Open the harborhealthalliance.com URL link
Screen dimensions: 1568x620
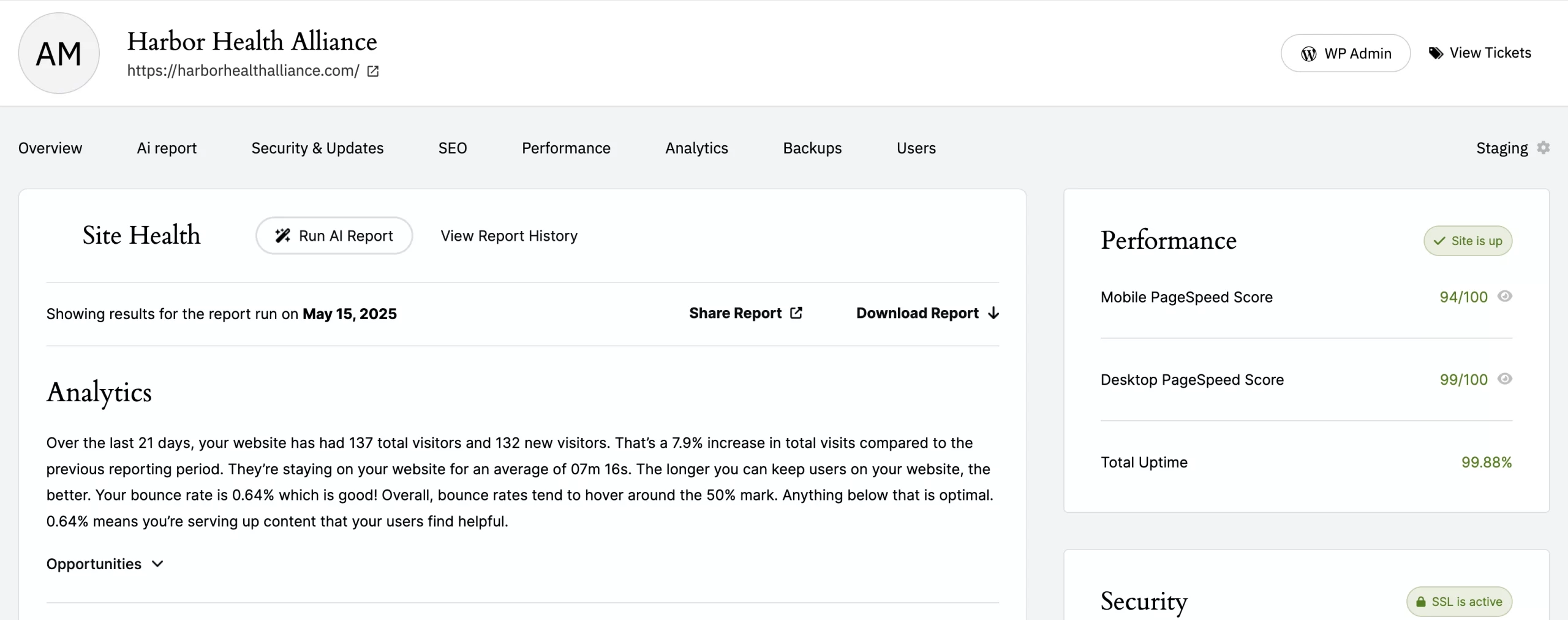[243, 71]
